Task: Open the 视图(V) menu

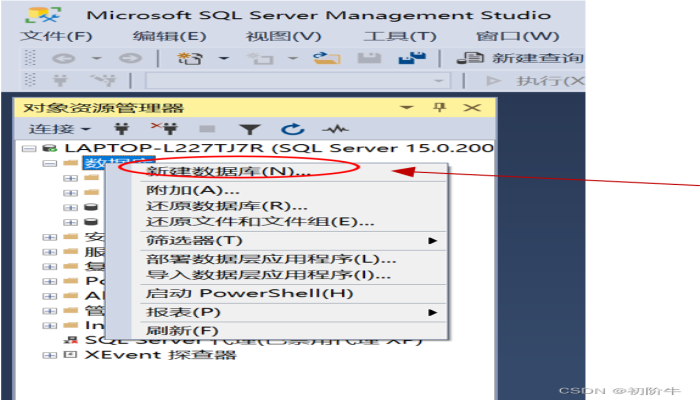Action: [x=283, y=36]
